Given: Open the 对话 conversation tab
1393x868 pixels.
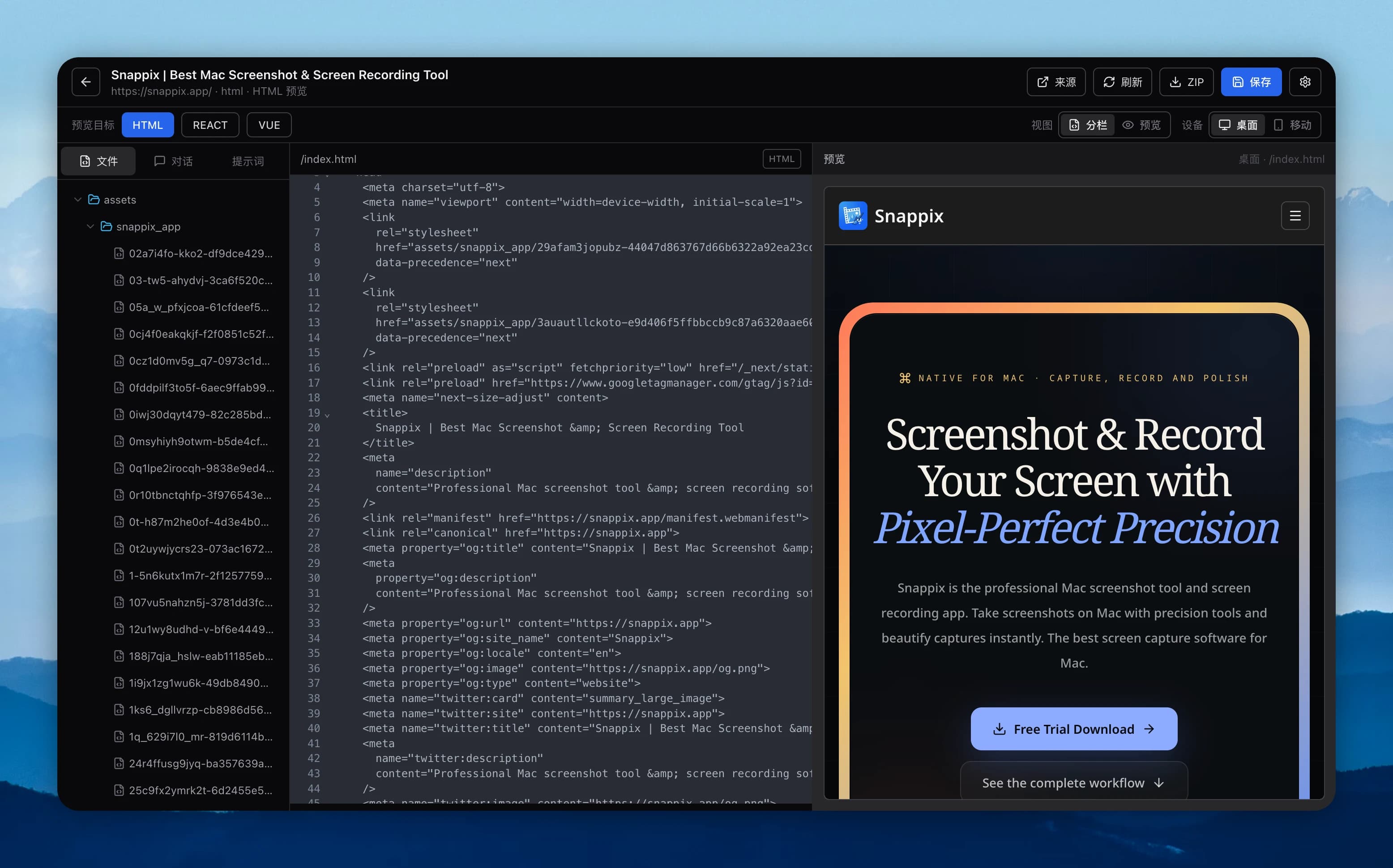Looking at the screenshot, I should 173,161.
